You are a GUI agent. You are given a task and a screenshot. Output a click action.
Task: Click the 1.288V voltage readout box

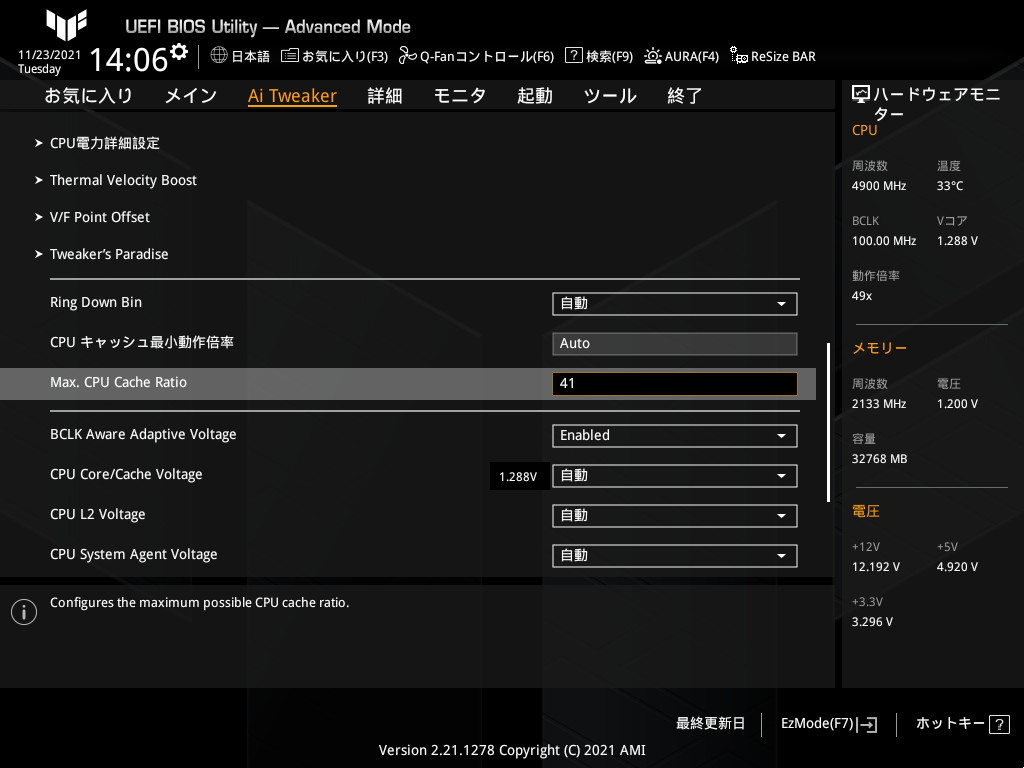coord(518,477)
